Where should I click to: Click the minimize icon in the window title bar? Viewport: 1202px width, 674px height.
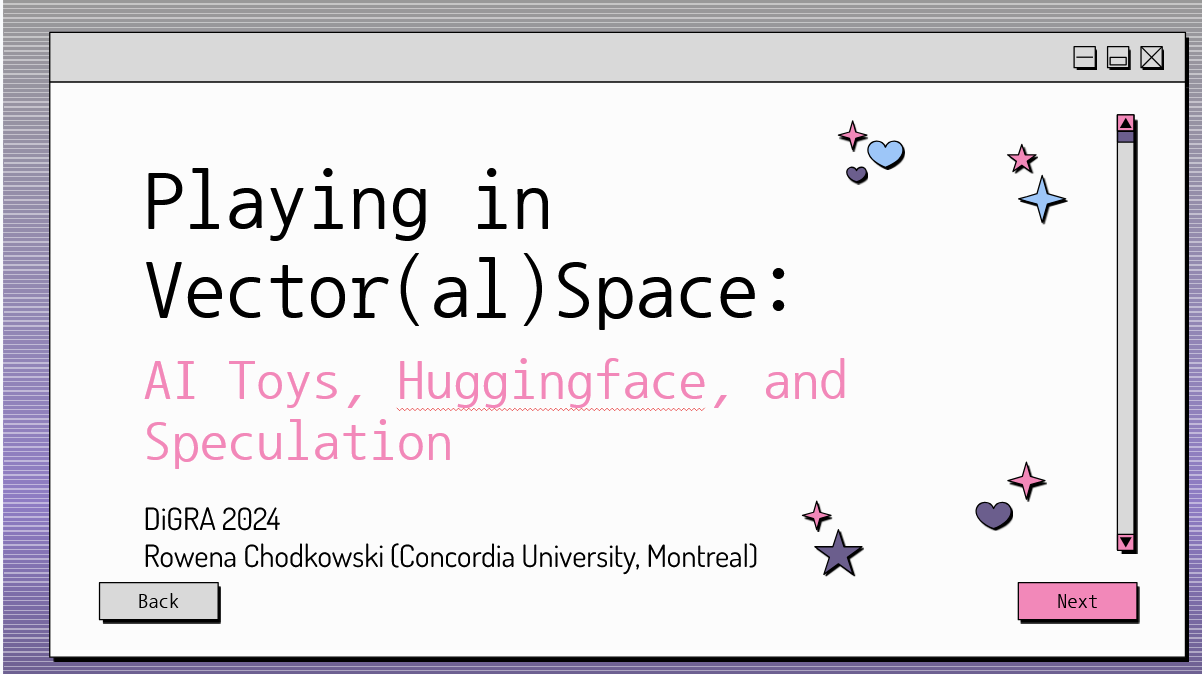click(x=1085, y=58)
